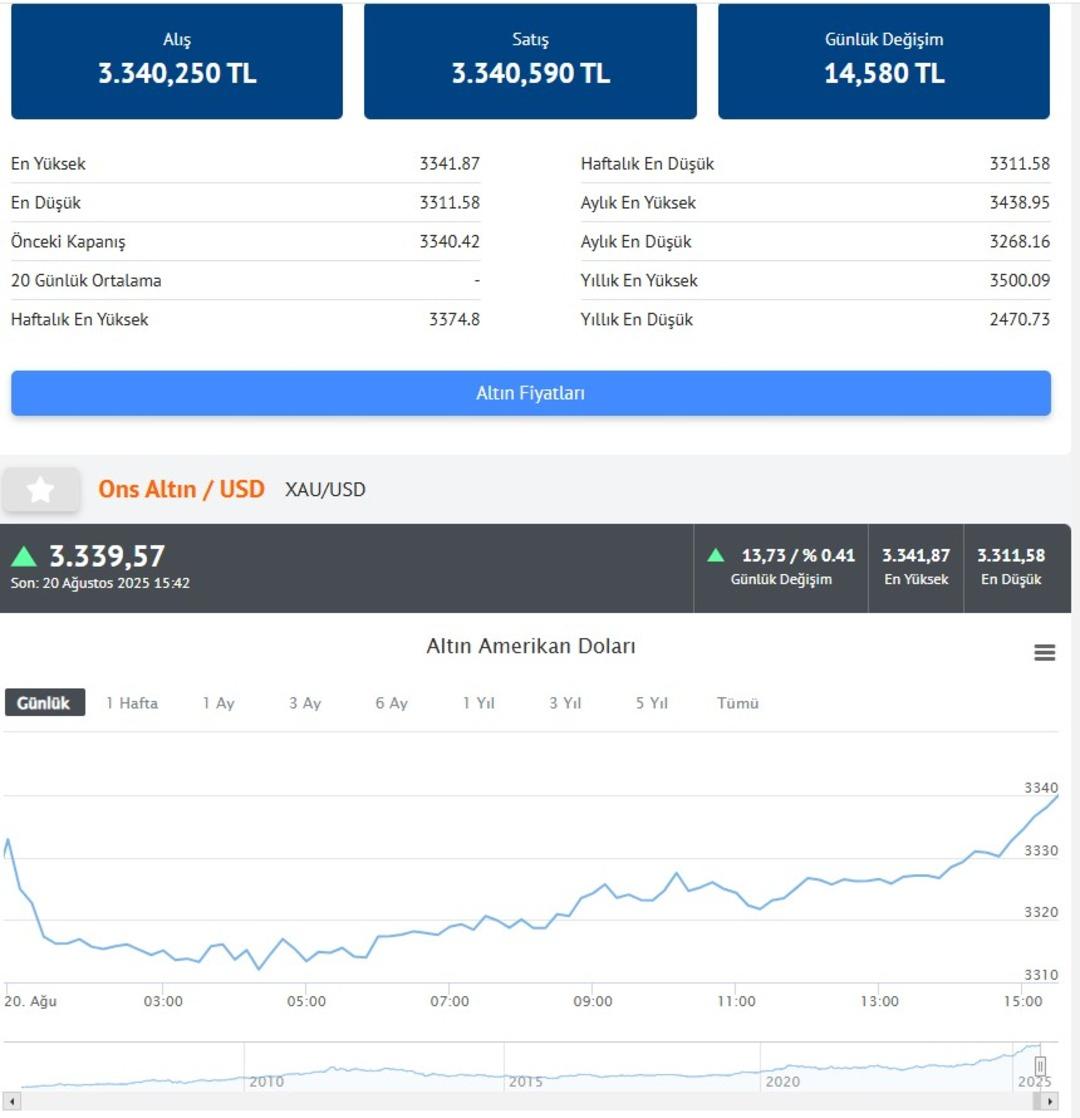Click the 3.311,58 En Düşük header value

coord(1011,555)
